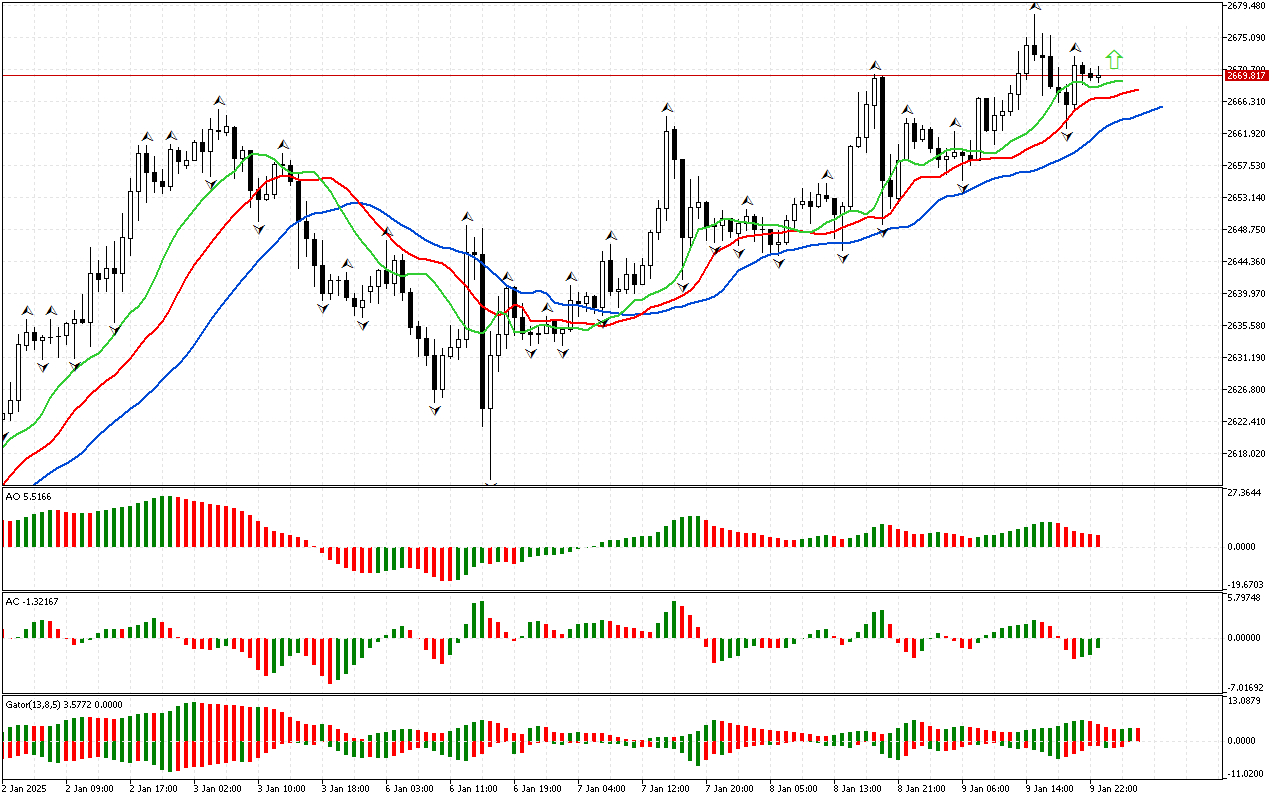1280x800 pixels.
Task: Click price level 2635.580 on the scale
Action: 1245,326
